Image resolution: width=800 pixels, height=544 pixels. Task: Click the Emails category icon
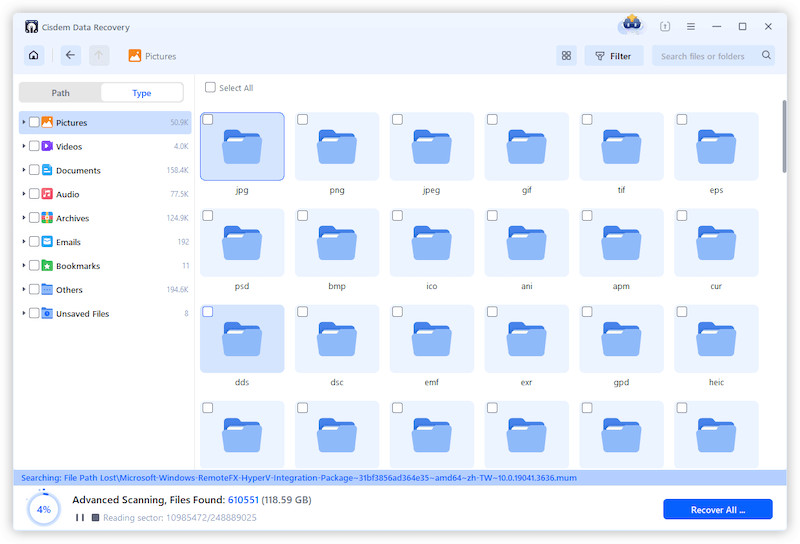pos(47,241)
